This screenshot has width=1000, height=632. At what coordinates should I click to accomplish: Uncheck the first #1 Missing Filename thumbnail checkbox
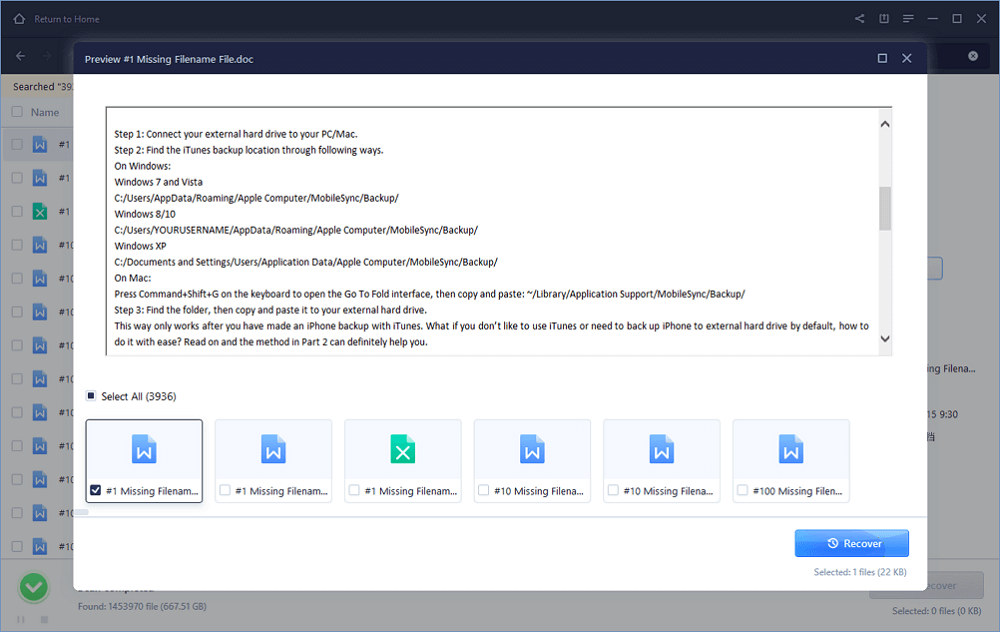96,490
